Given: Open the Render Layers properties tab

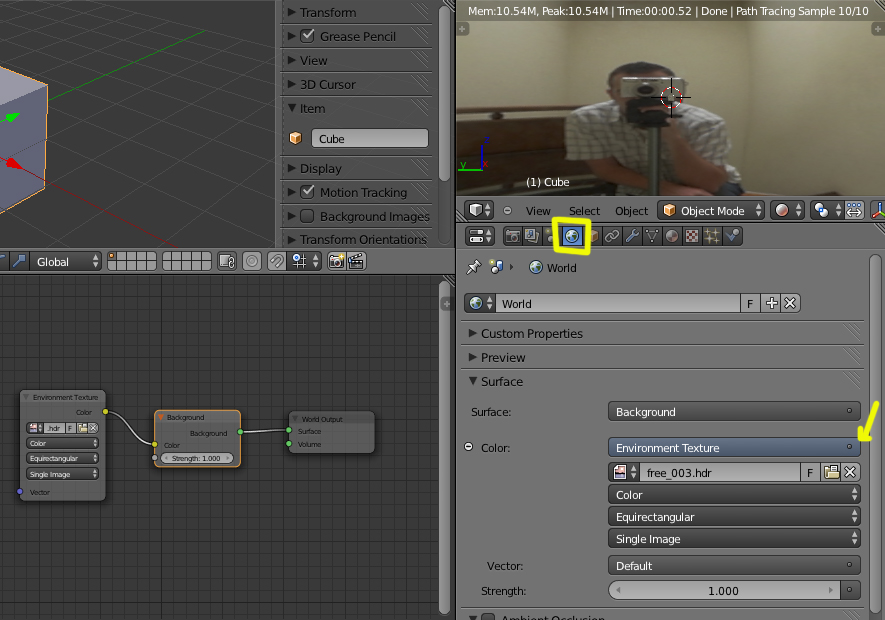Looking at the screenshot, I should (532, 236).
